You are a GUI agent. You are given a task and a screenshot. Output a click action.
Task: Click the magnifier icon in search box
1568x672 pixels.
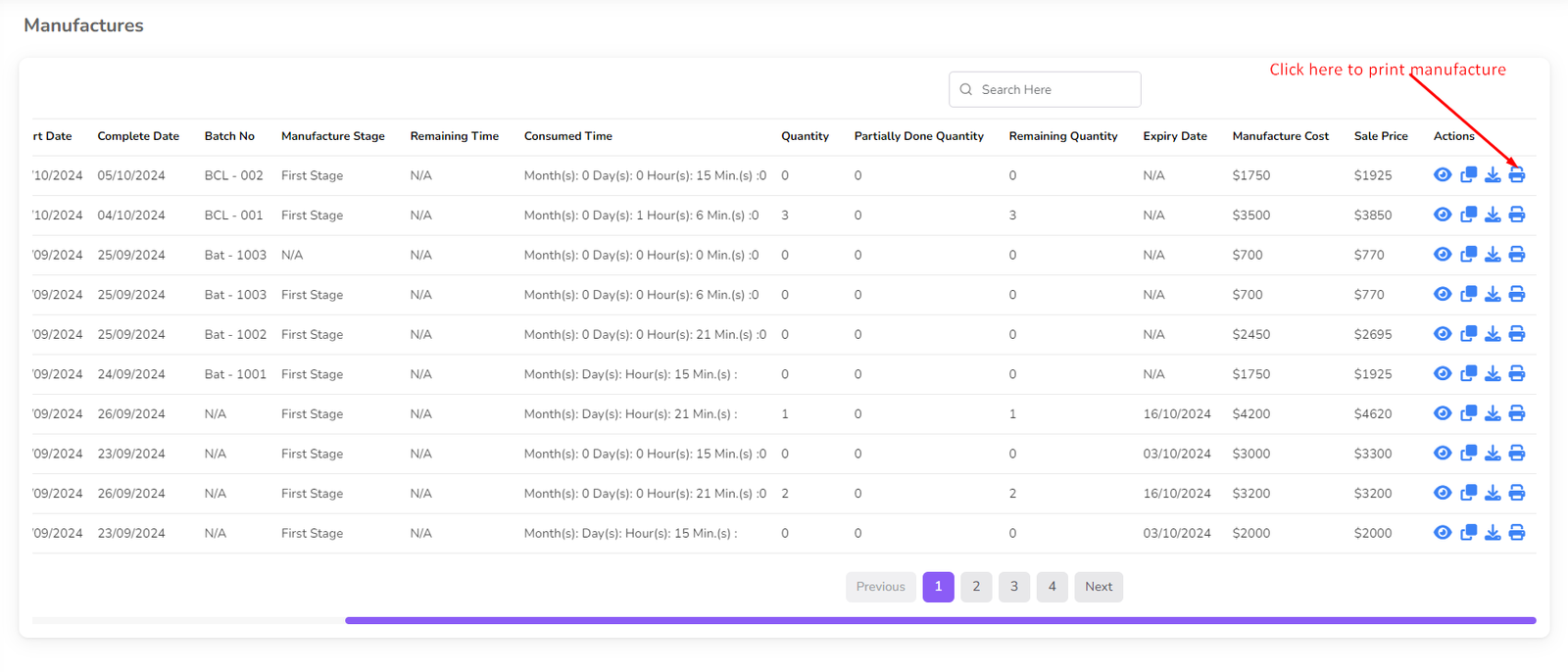click(x=965, y=89)
